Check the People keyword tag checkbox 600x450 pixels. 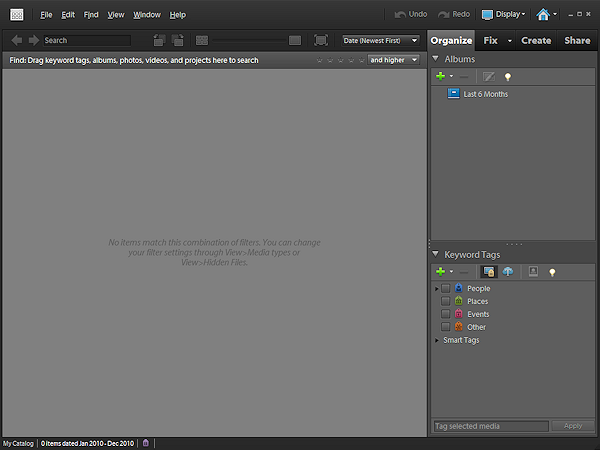click(446, 288)
